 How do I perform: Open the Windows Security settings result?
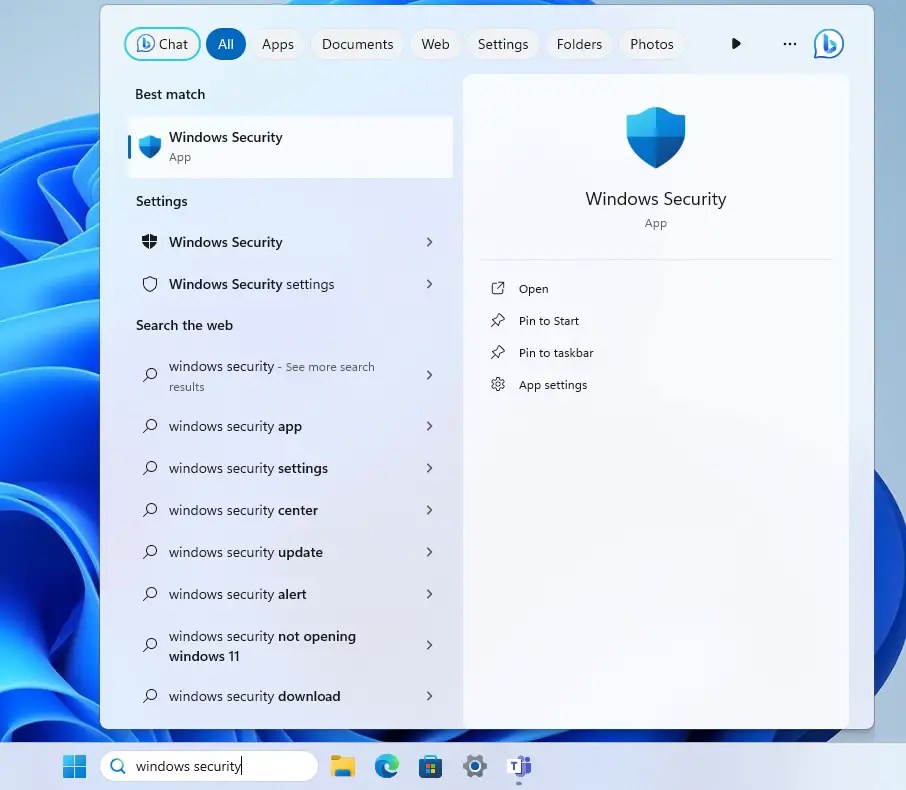tap(291, 242)
